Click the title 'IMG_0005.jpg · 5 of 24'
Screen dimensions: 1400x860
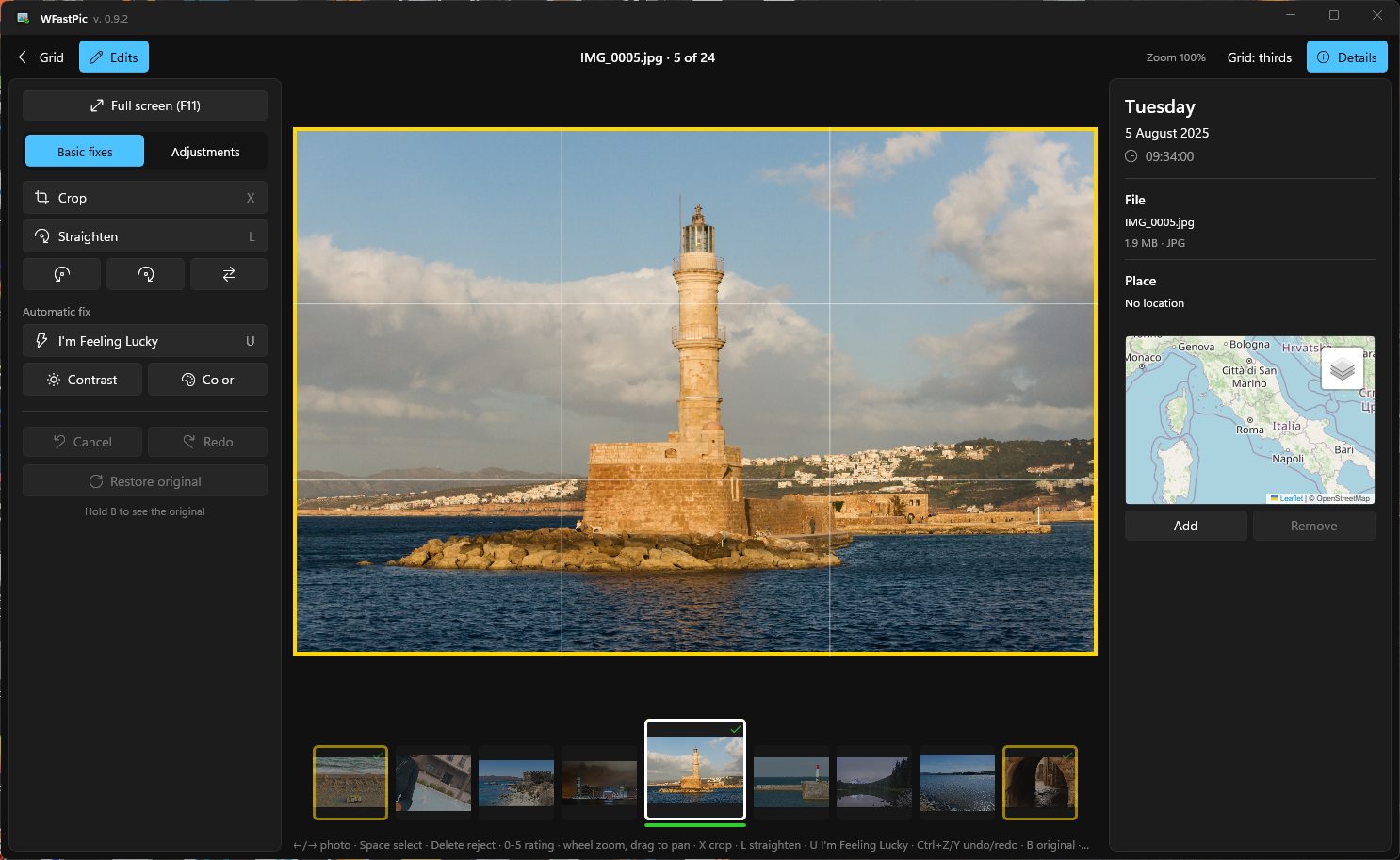pyautogui.click(x=647, y=57)
